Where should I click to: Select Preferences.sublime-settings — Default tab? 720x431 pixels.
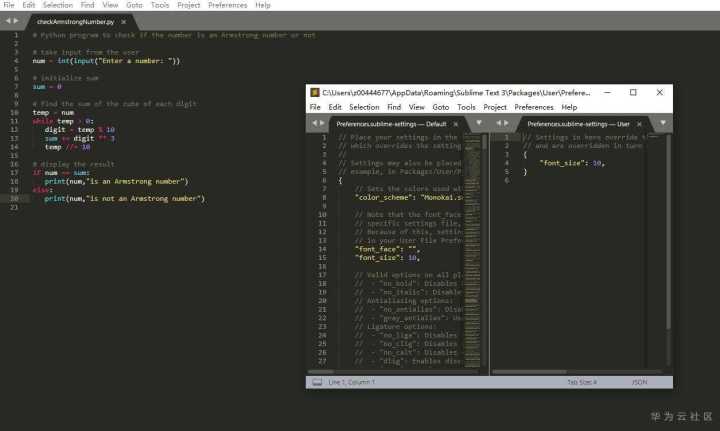(x=391, y=124)
